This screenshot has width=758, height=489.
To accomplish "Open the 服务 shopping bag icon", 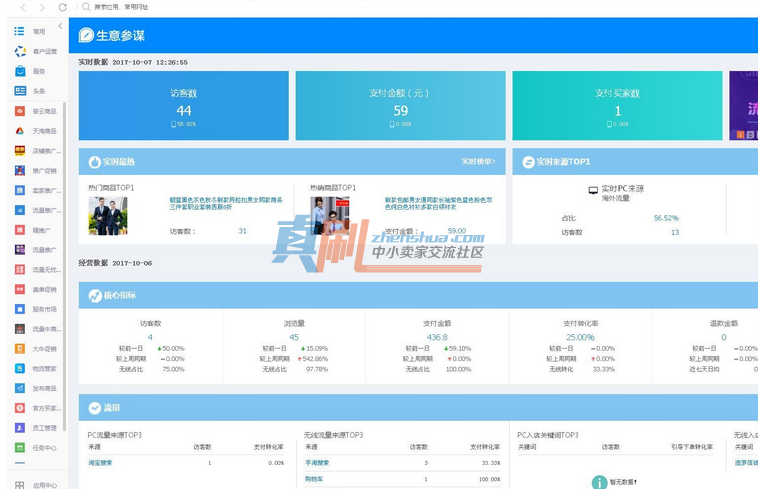I will (20, 71).
